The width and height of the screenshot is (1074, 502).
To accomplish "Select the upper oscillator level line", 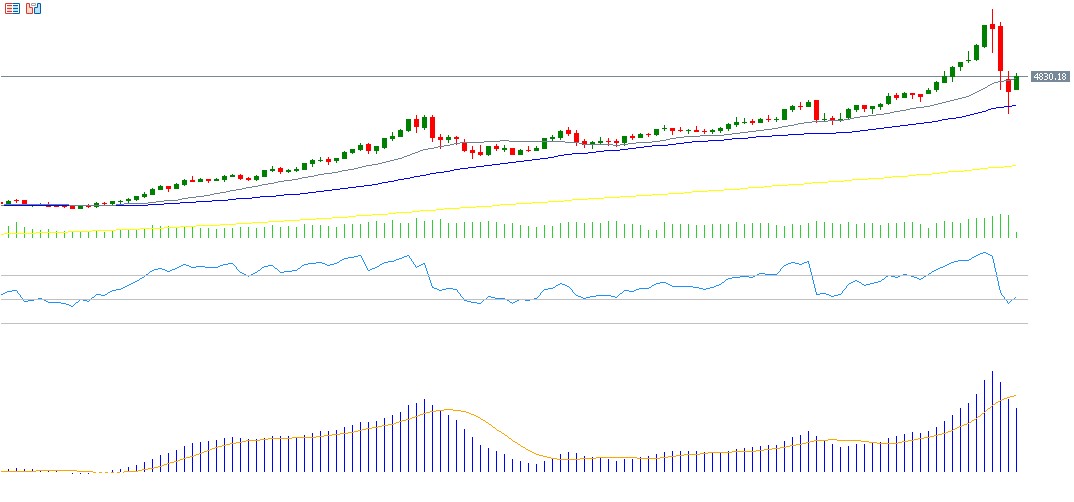I will point(500,275).
